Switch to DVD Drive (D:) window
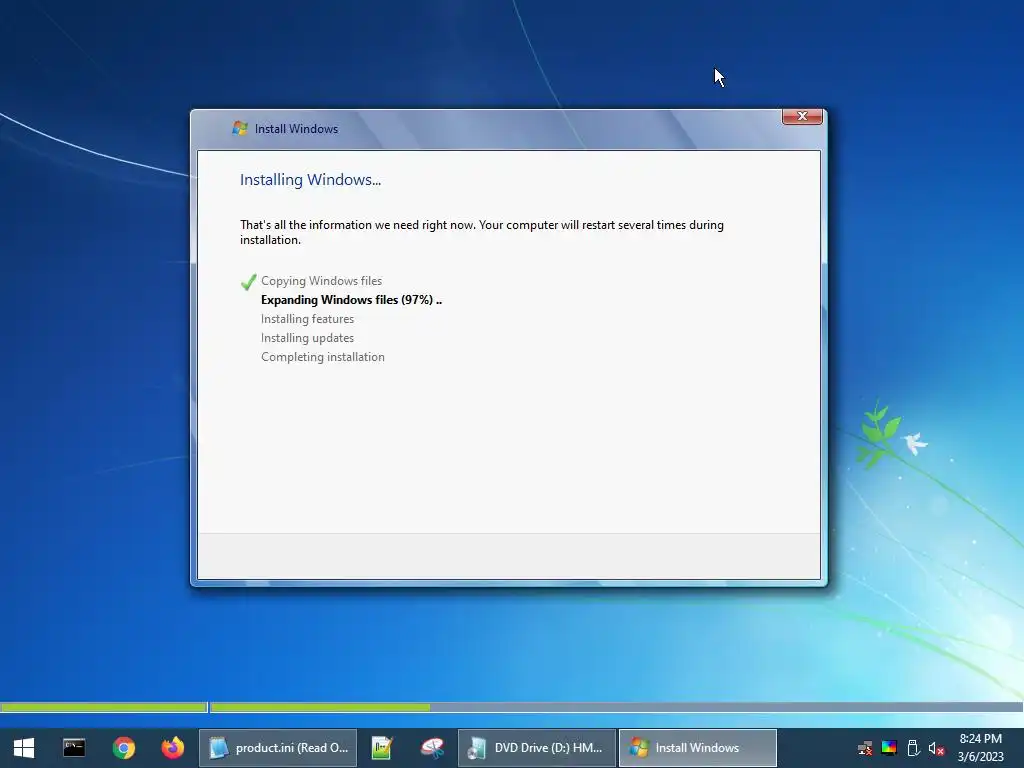Screen dimensions: 1024x768 coord(537,748)
